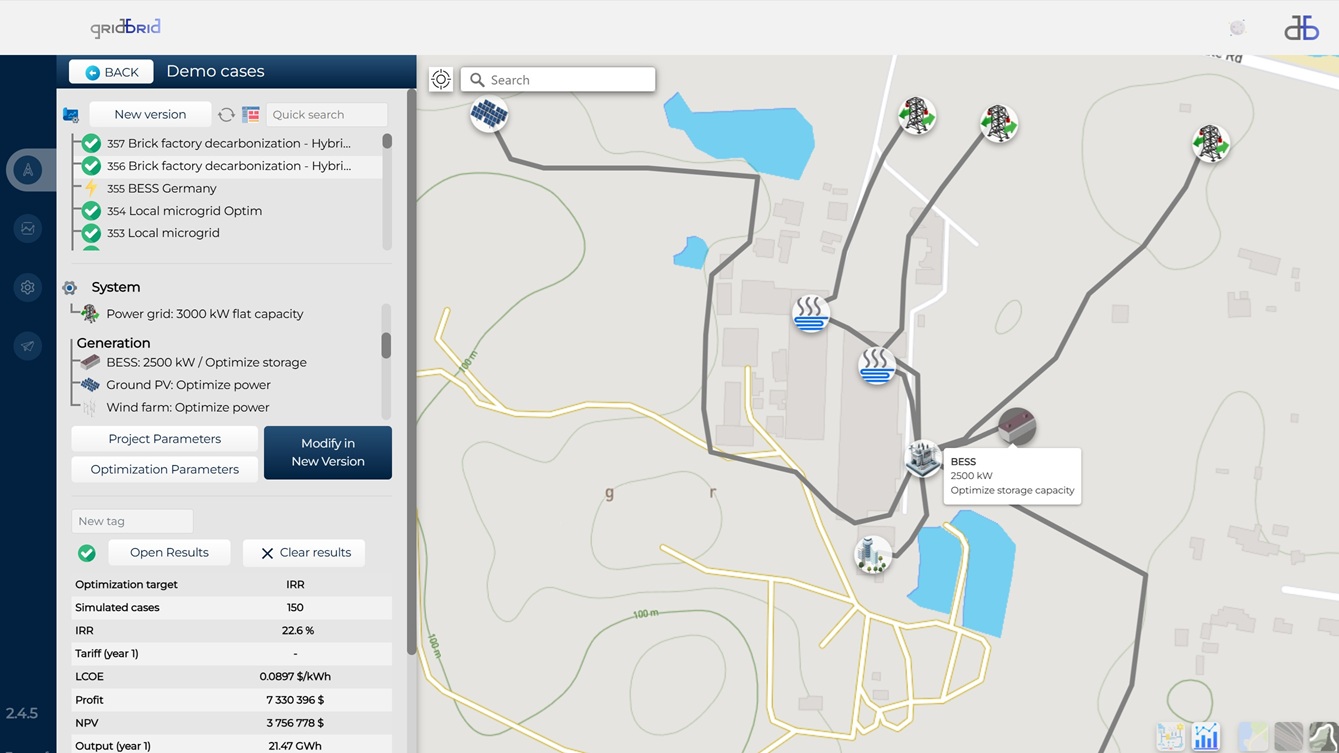Switch to the terrain map layer
The width and height of the screenshot is (1339, 753).
pos(1323,737)
